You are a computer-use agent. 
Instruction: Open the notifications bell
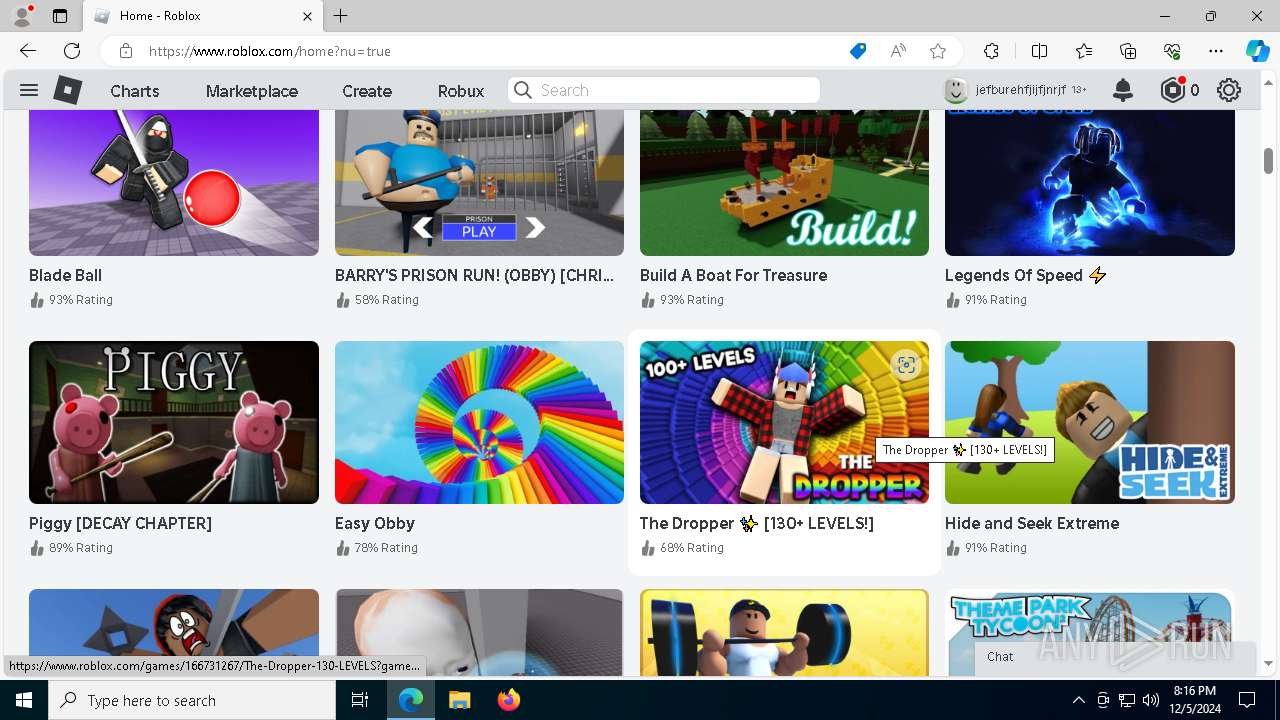(1123, 90)
